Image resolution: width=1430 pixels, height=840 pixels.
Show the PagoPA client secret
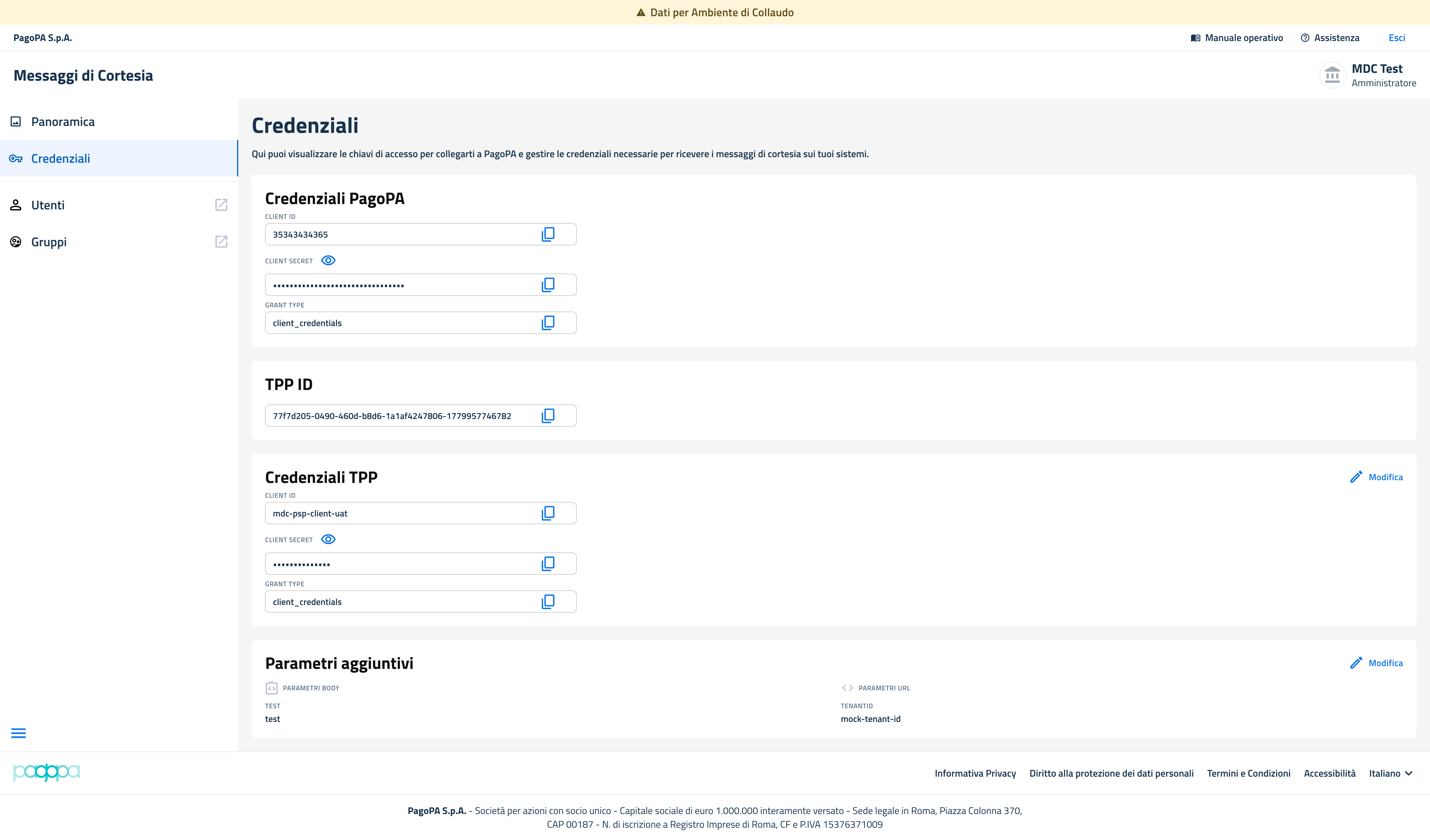click(328, 260)
